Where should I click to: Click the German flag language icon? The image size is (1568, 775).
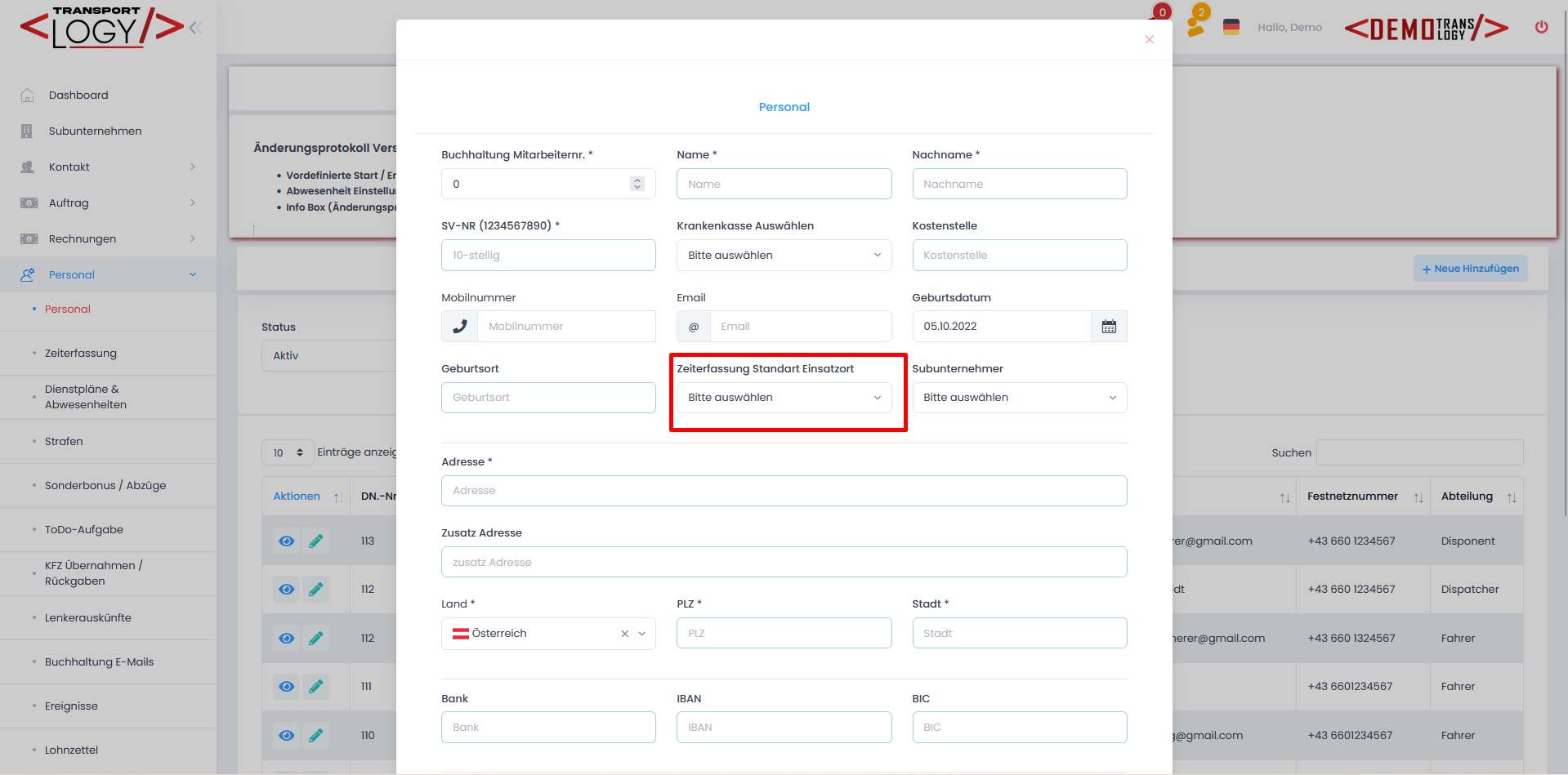(x=1231, y=27)
